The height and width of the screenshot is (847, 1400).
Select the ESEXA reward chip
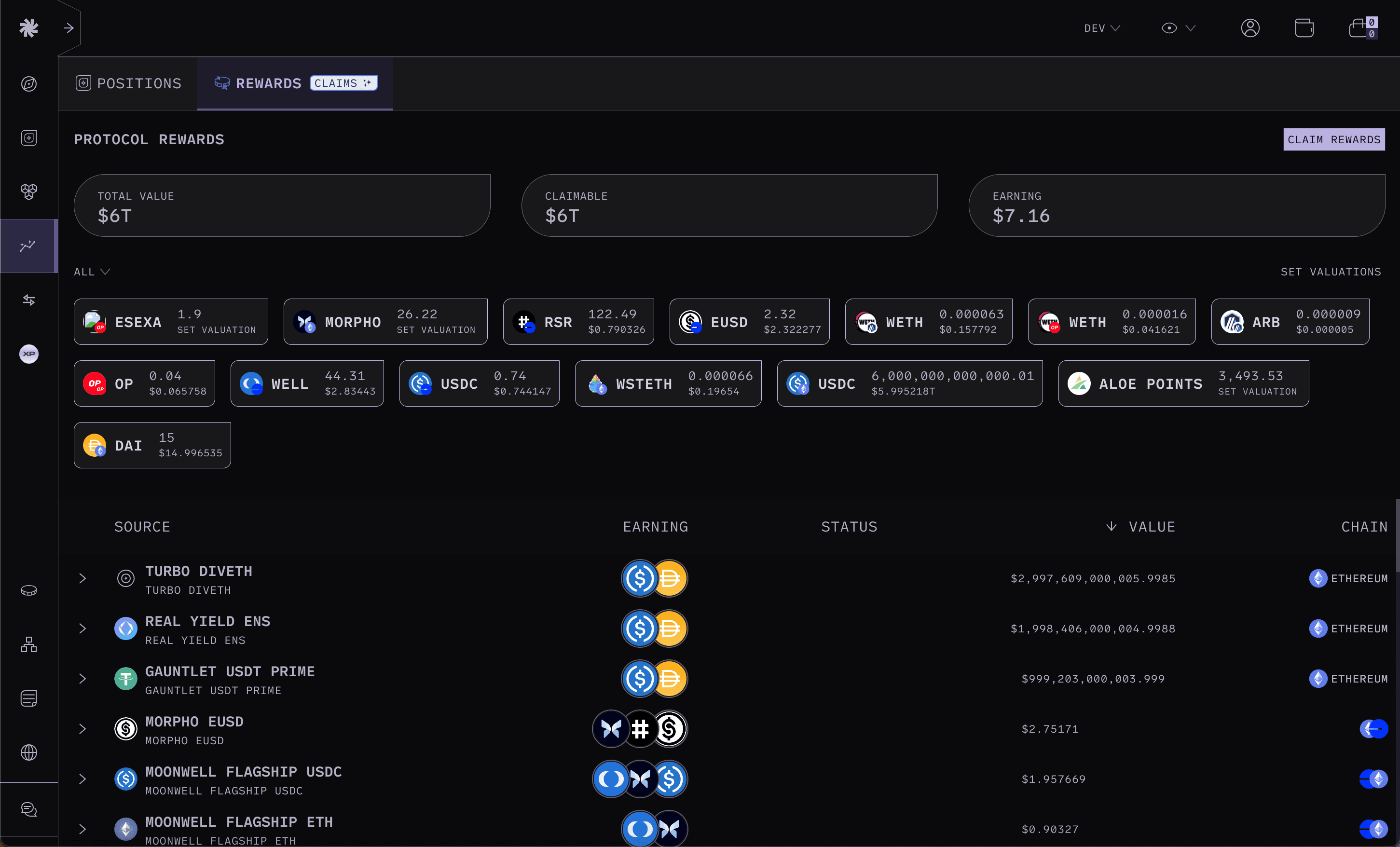pyautogui.click(x=170, y=322)
